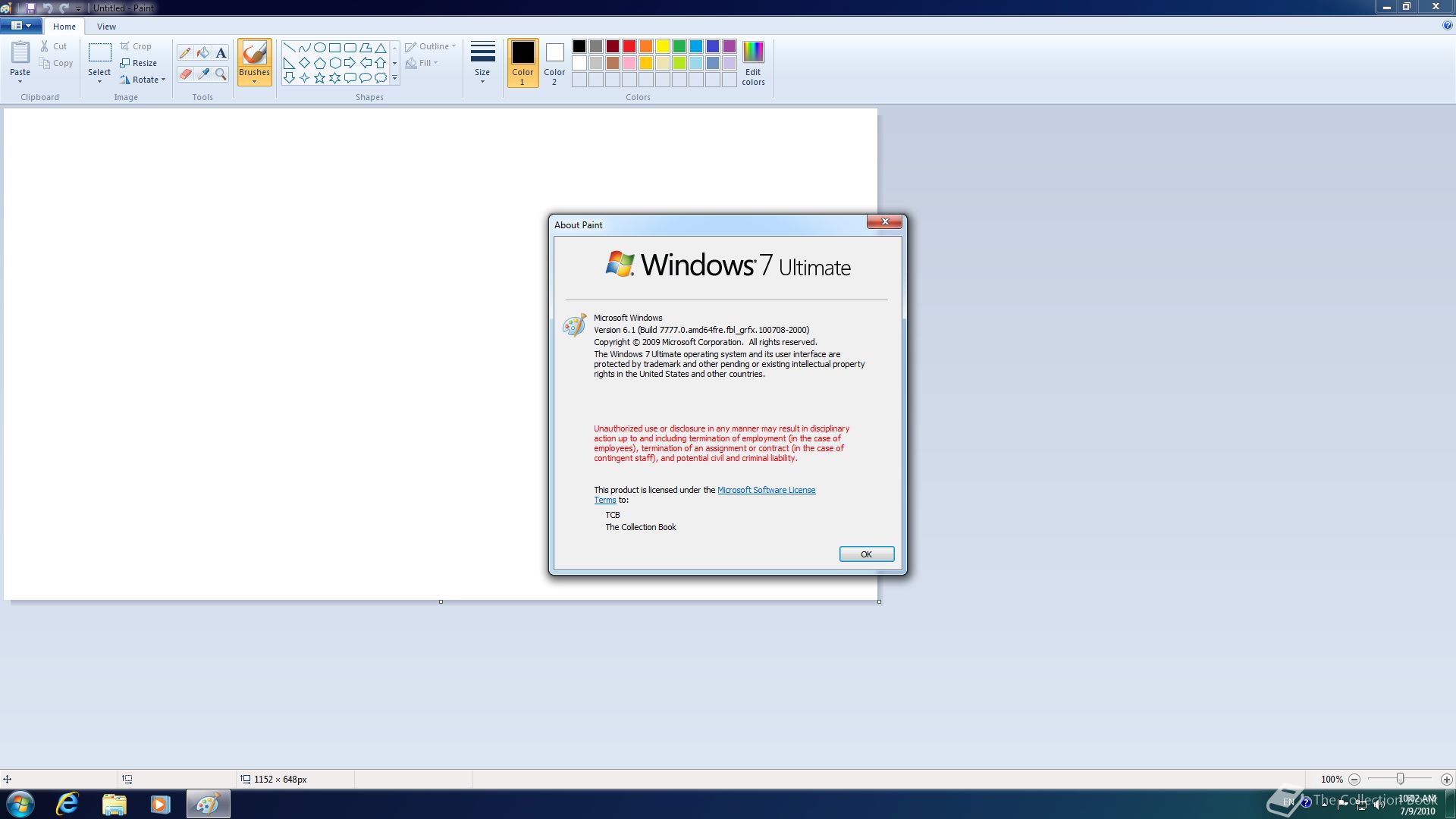Choose the Down arrow shape
1456x819 pixels.
[289, 77]
